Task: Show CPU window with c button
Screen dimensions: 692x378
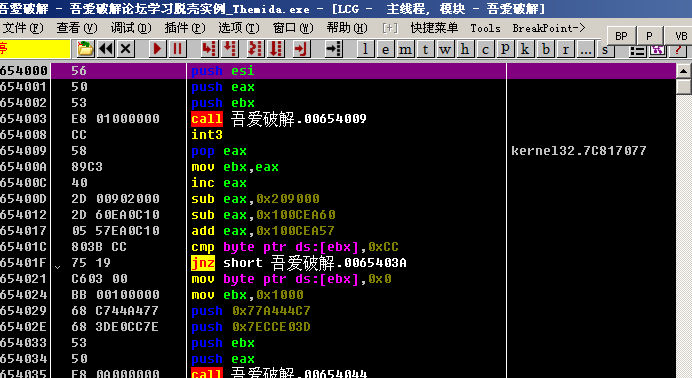Action: 485,49
